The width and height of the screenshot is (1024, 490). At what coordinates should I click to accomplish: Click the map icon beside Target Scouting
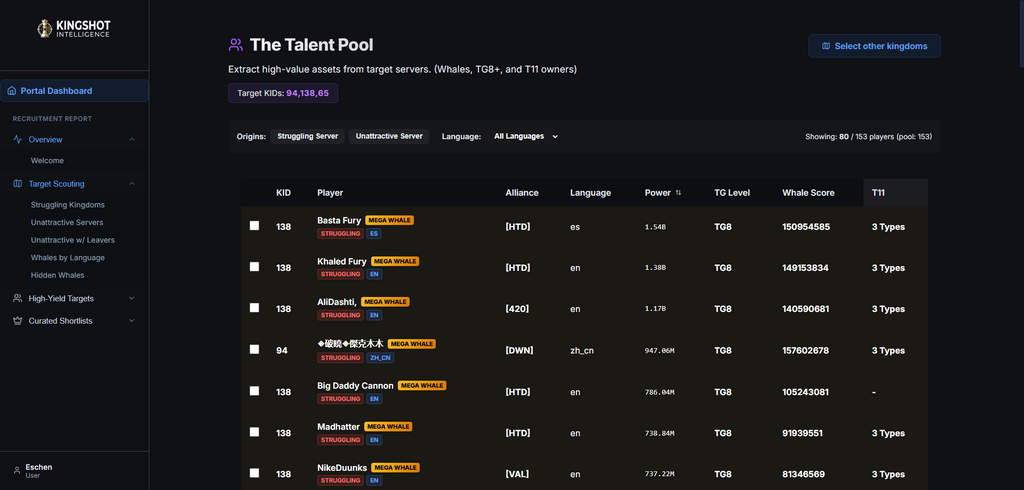point(18,184)
